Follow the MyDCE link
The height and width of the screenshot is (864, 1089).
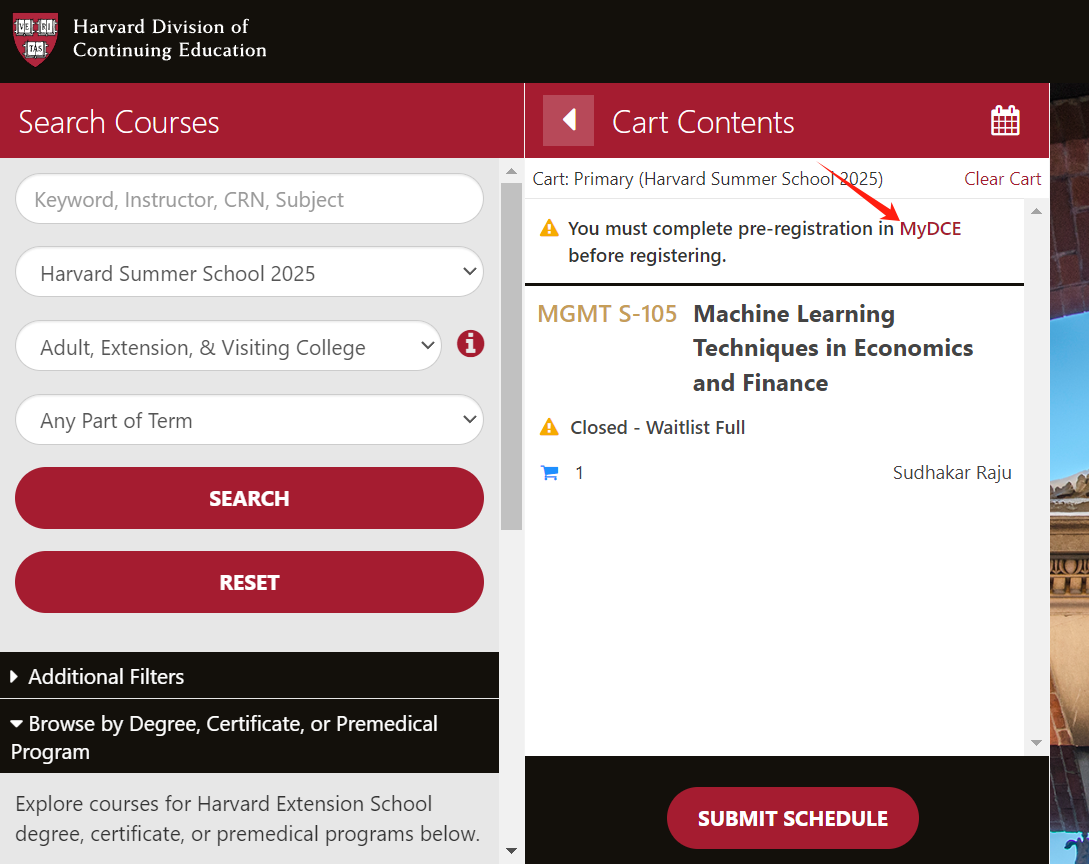coord(930,229)
